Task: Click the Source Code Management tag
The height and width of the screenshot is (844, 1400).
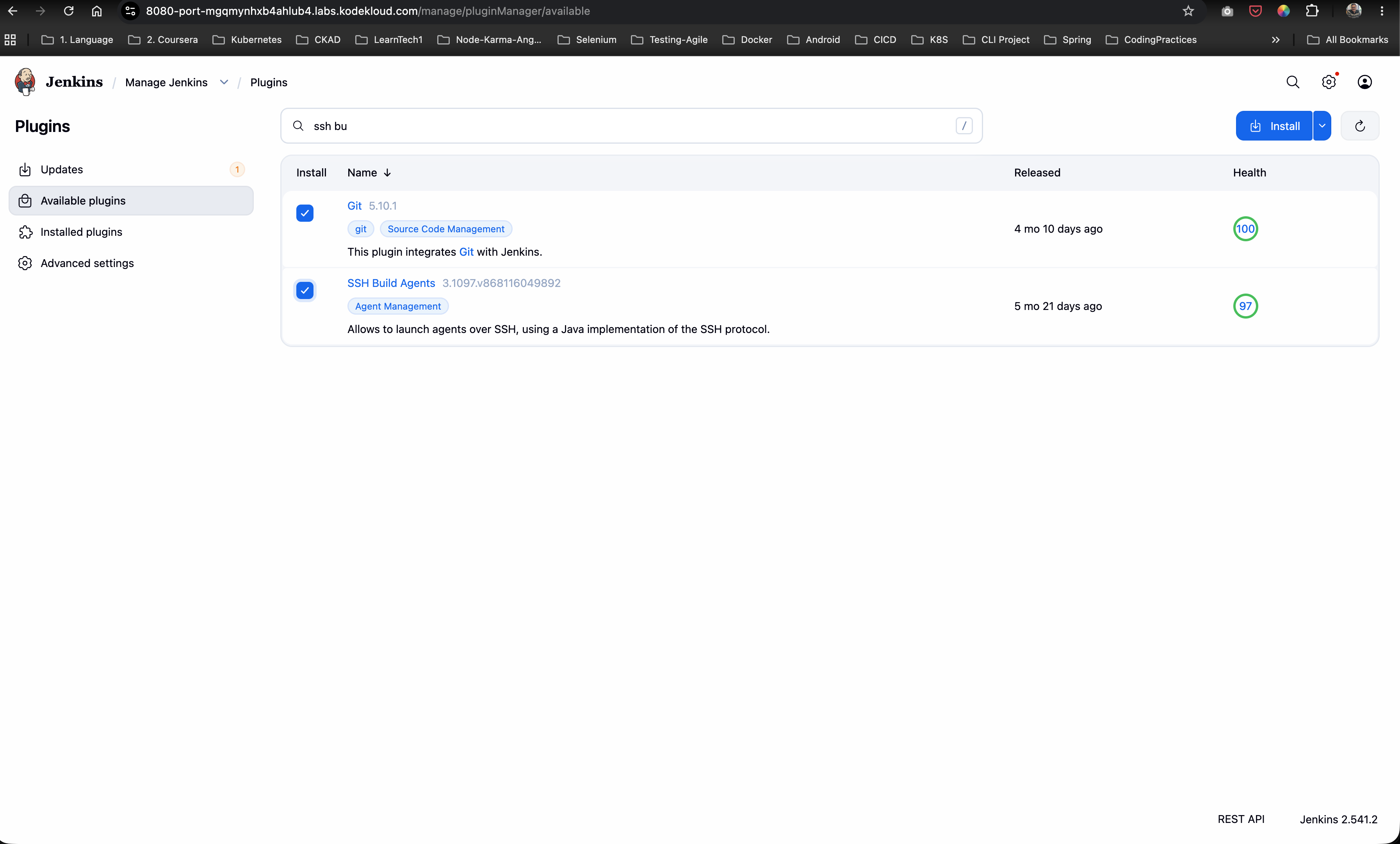Action: (446, 229)
